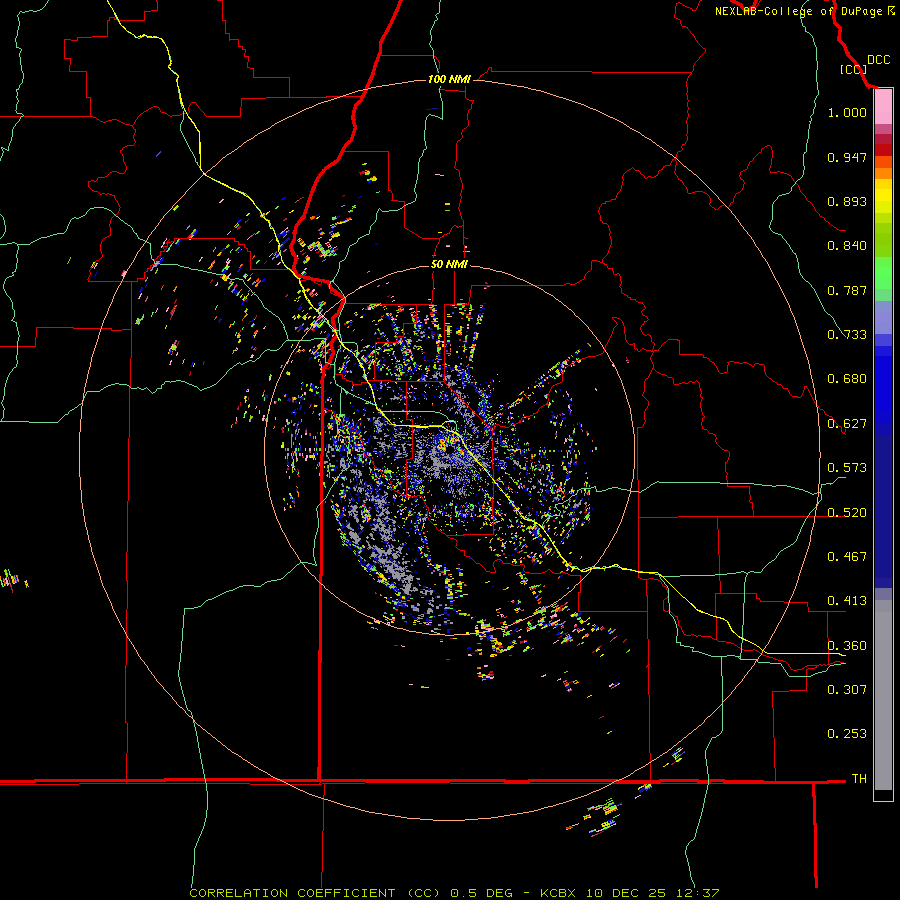The width and height of the screenshot is (900, 900).
Task: Click the [CC] legend unit label
Action: pyautogui.click(x=853, y=69)
